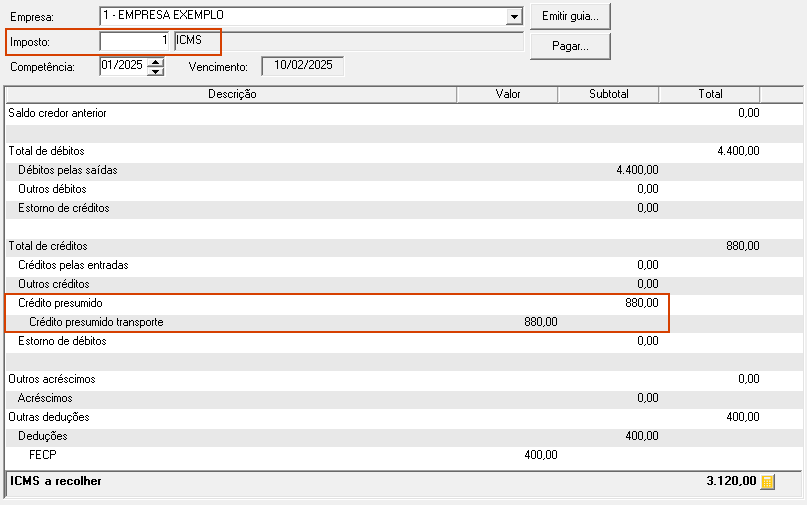Click the Subtotal column header
The width and height of the screenshot is (807, 505).
pyautogui.click(x=608, y=94)
